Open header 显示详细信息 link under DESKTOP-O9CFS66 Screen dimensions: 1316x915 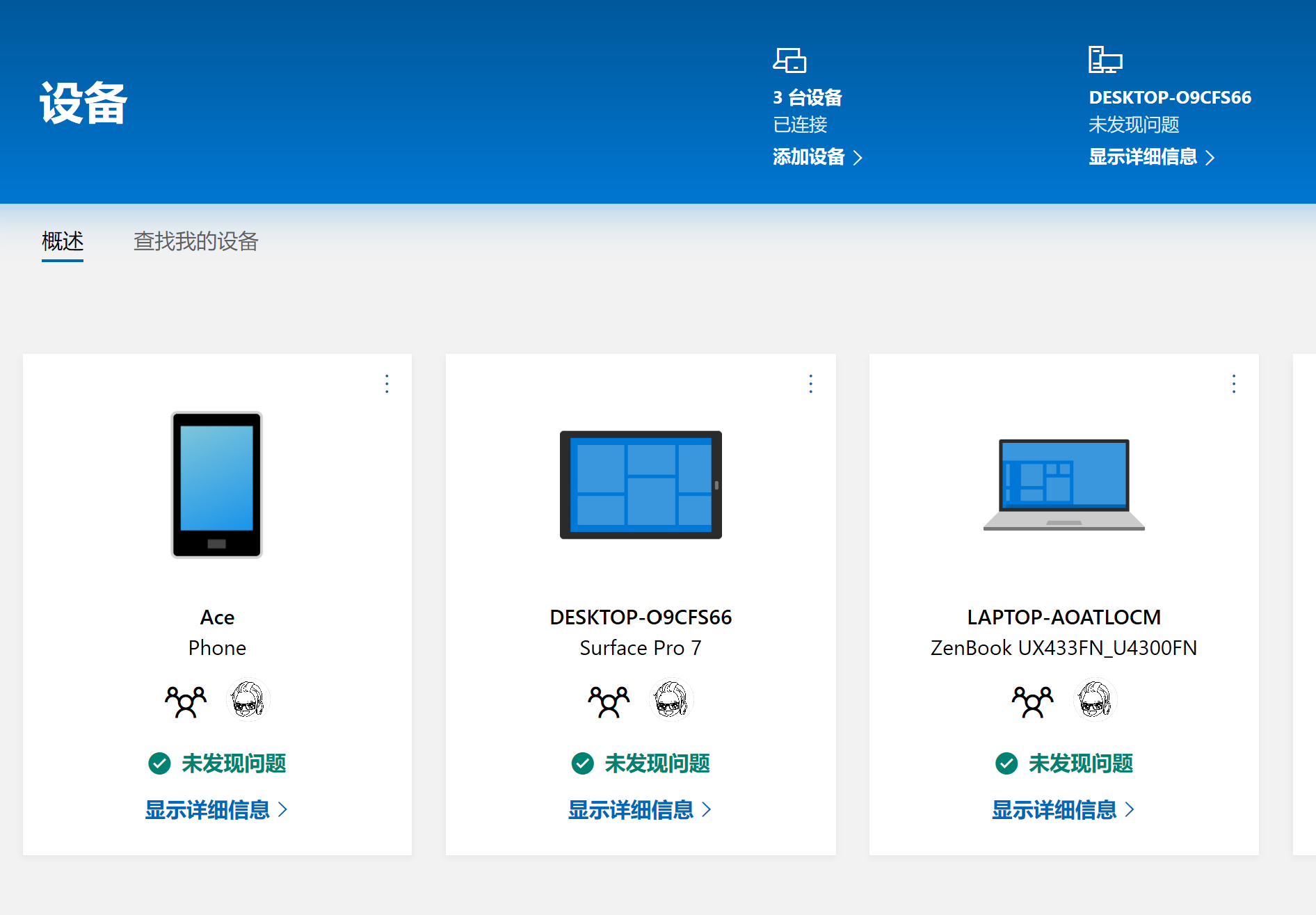coord(1151,157)
